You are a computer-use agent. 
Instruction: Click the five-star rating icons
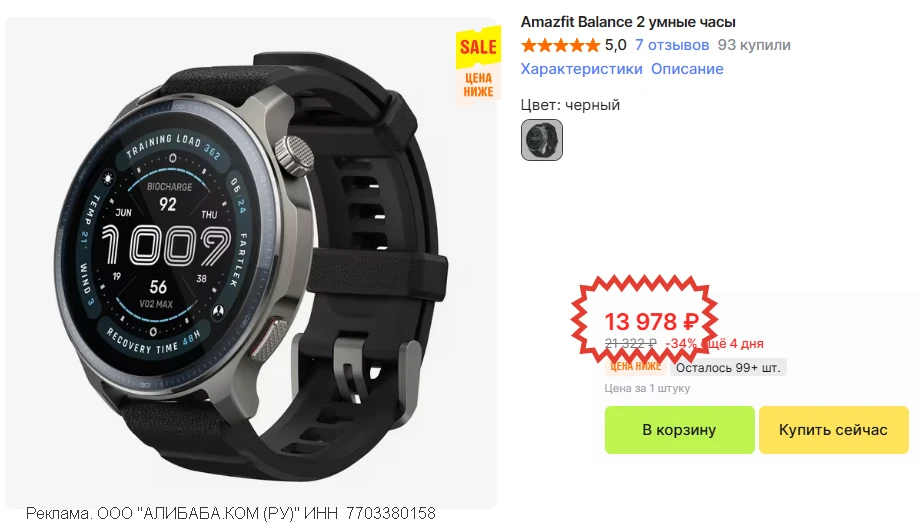pos(560,45)
